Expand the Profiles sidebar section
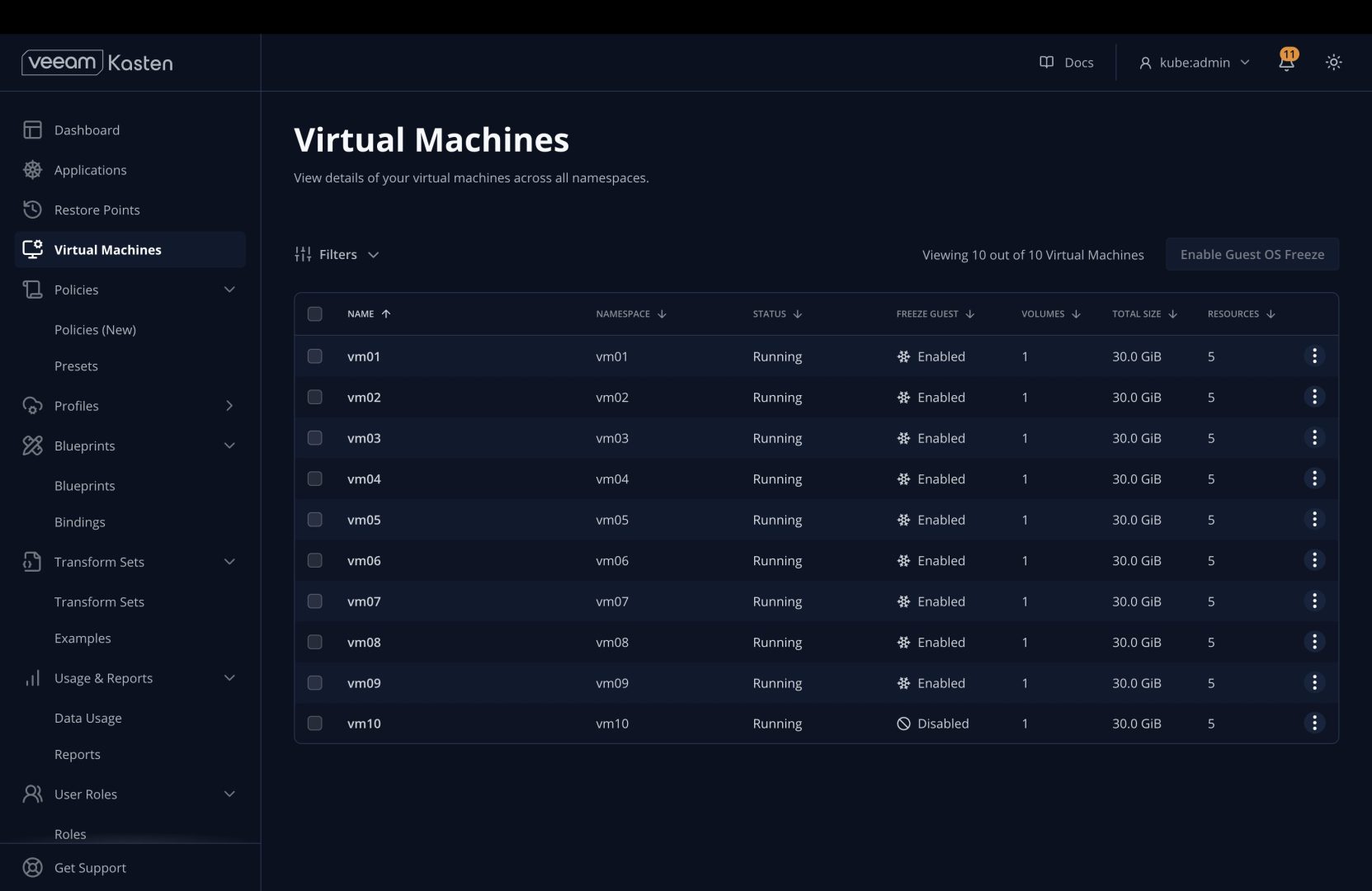 click(130, 405)
